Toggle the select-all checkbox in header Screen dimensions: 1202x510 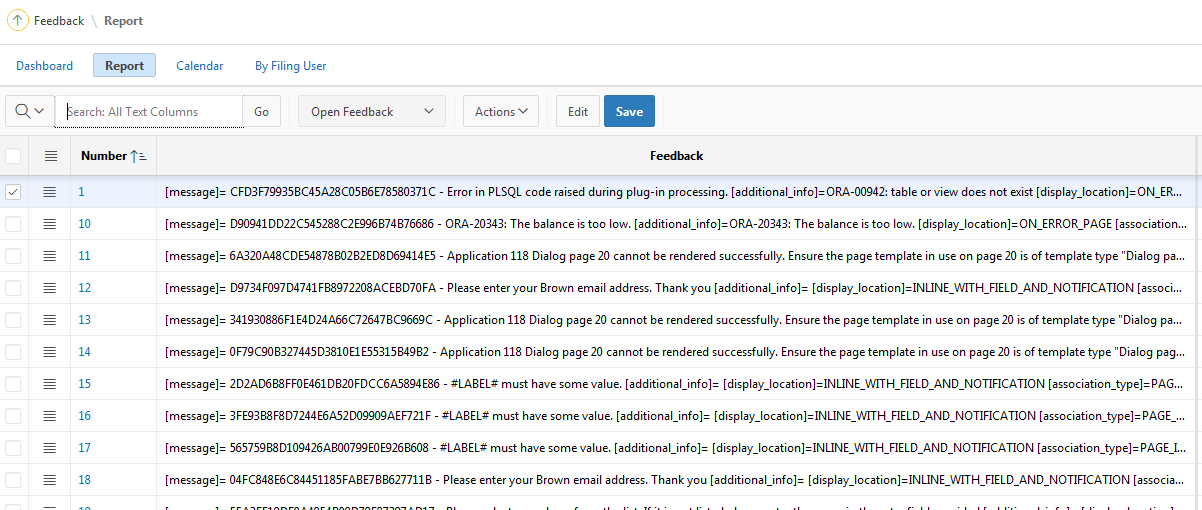[x=13, y=156]
